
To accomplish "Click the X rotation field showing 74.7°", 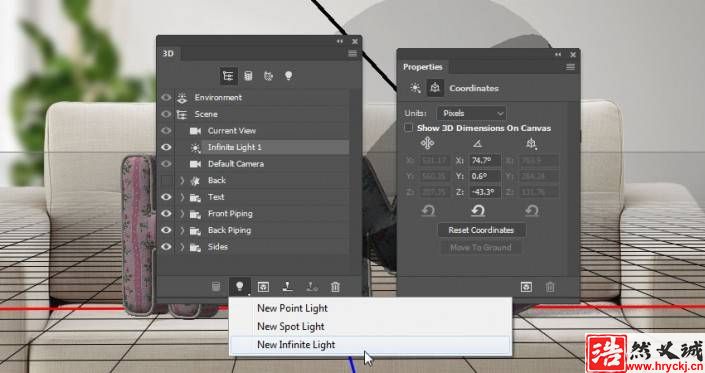I will (484, 160).
